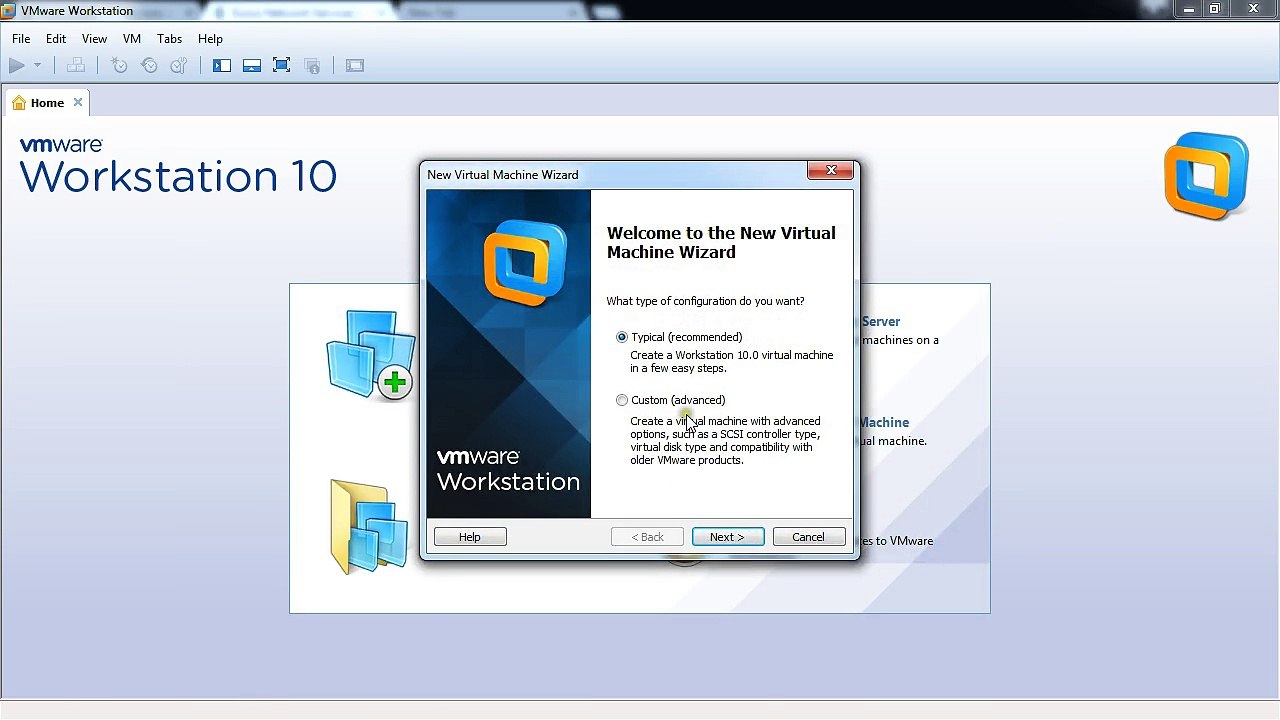Click the Power On play toolbar icon
The height and width of the screenshot is (720, 1280).
click(x=17, y=66)
